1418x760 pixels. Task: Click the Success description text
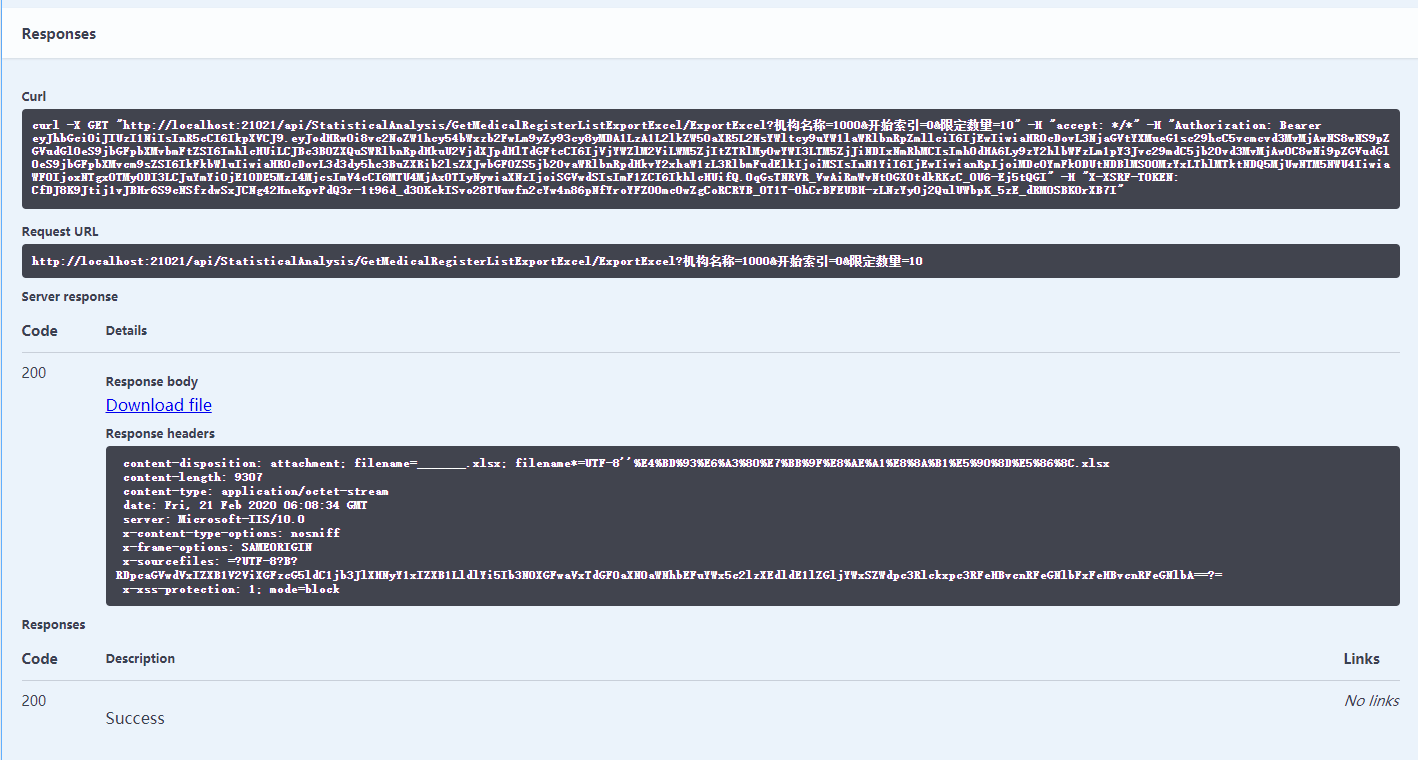(x=134, y=717)
